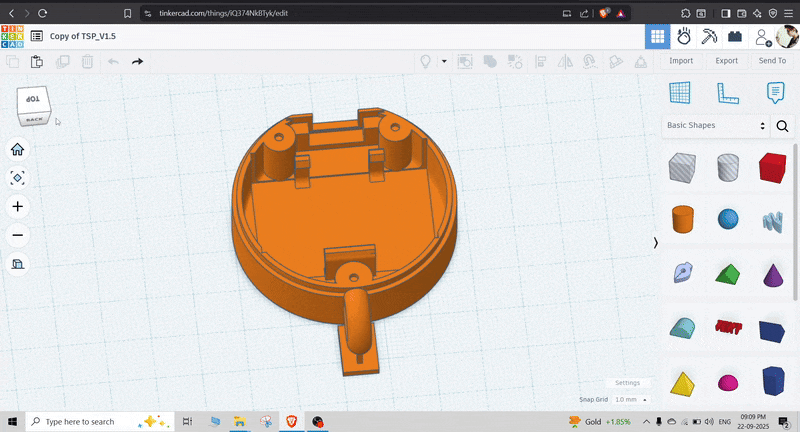Open the Send To menu
This screenshot has width=800, height=432.
(772, 61)
